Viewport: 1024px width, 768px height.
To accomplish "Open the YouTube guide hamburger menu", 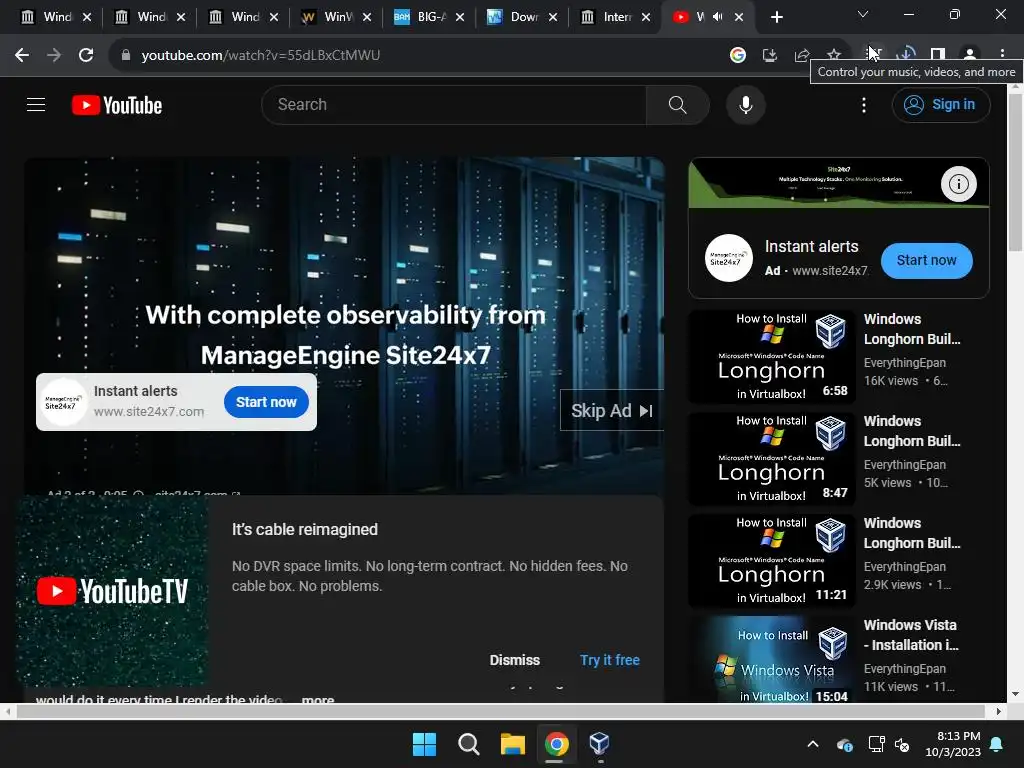I will click(x=36, y=104).
